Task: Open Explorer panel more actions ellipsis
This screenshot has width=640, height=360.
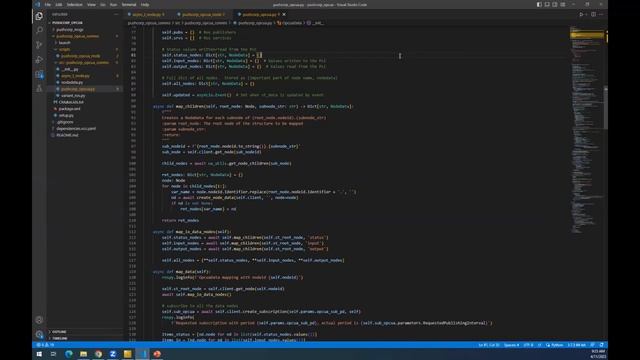Action: 116,14
